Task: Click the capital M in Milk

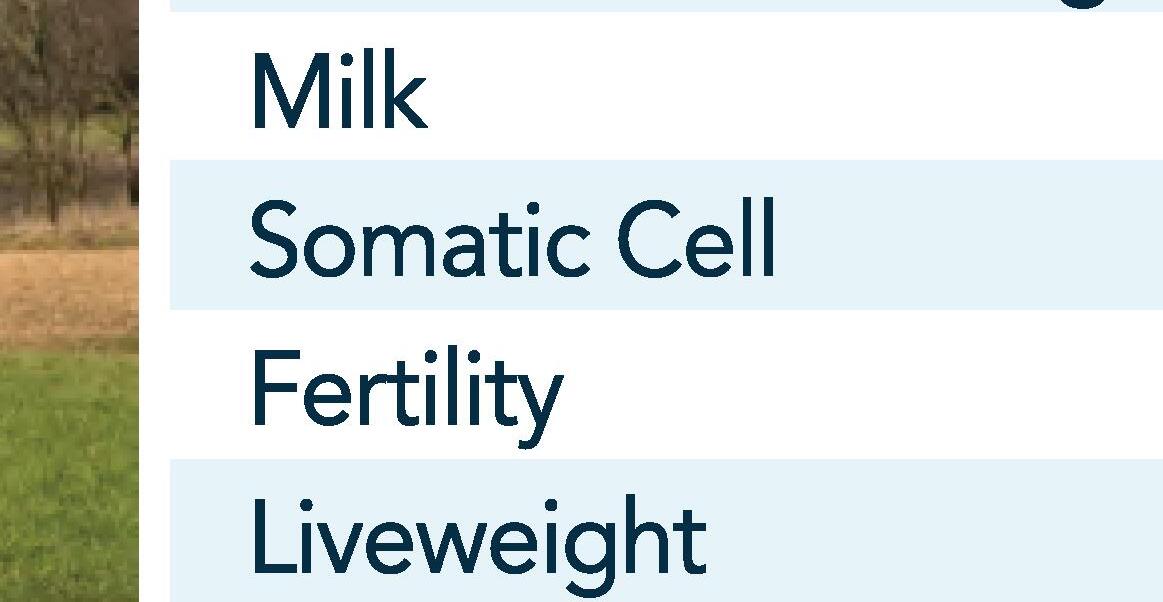Action: pos(287,90)
